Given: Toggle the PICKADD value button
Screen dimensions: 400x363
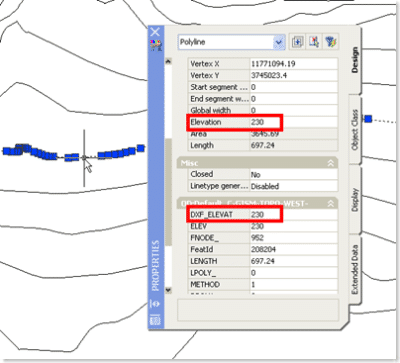Looking at the screenshot, I should coord(297,42).
